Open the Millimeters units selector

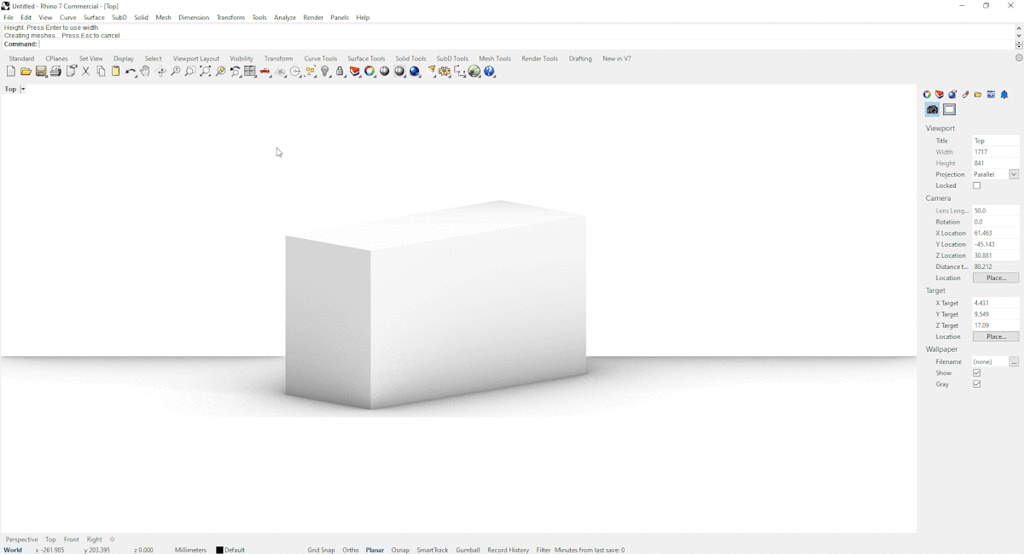(x=191, y=550)
